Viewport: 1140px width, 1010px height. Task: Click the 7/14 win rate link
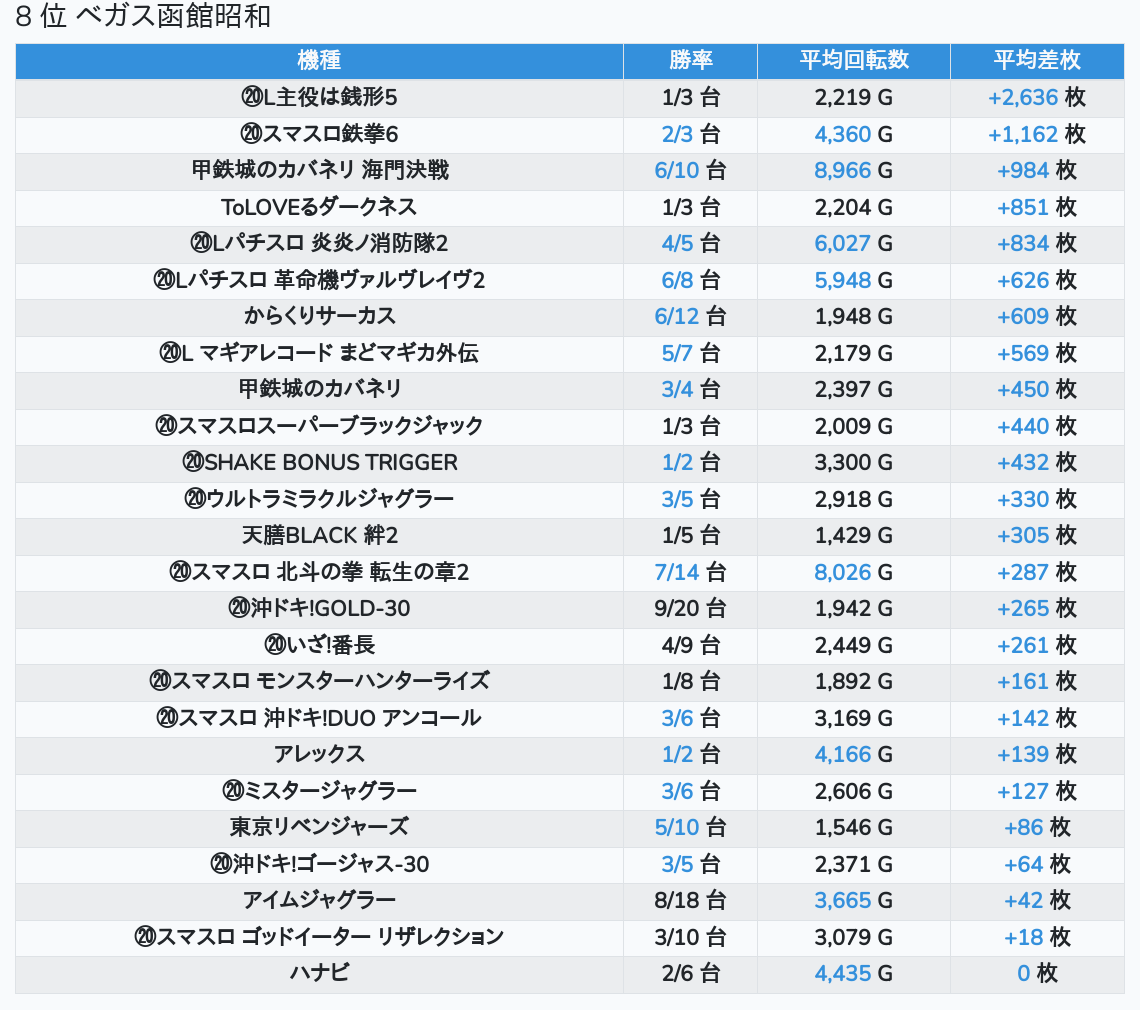[x=677, y=572]
